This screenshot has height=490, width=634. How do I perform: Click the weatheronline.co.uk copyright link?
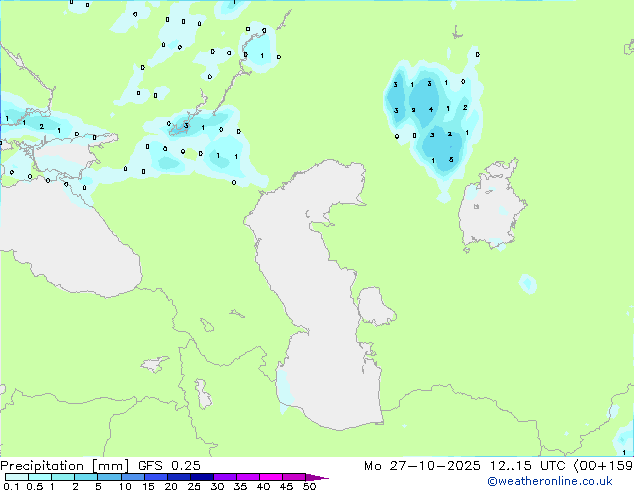pos(549,481)
